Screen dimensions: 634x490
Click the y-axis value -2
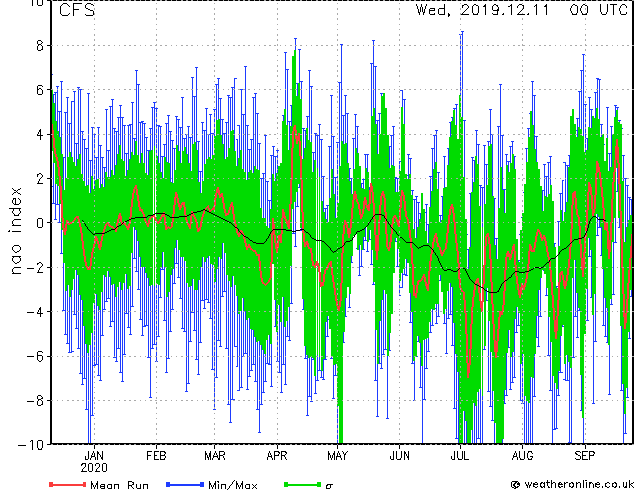(35, 267)
